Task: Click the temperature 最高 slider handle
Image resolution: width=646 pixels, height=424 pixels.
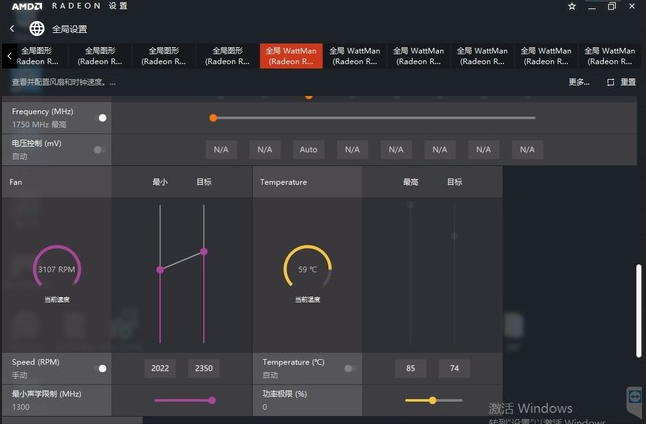Action: coord(410,205)
